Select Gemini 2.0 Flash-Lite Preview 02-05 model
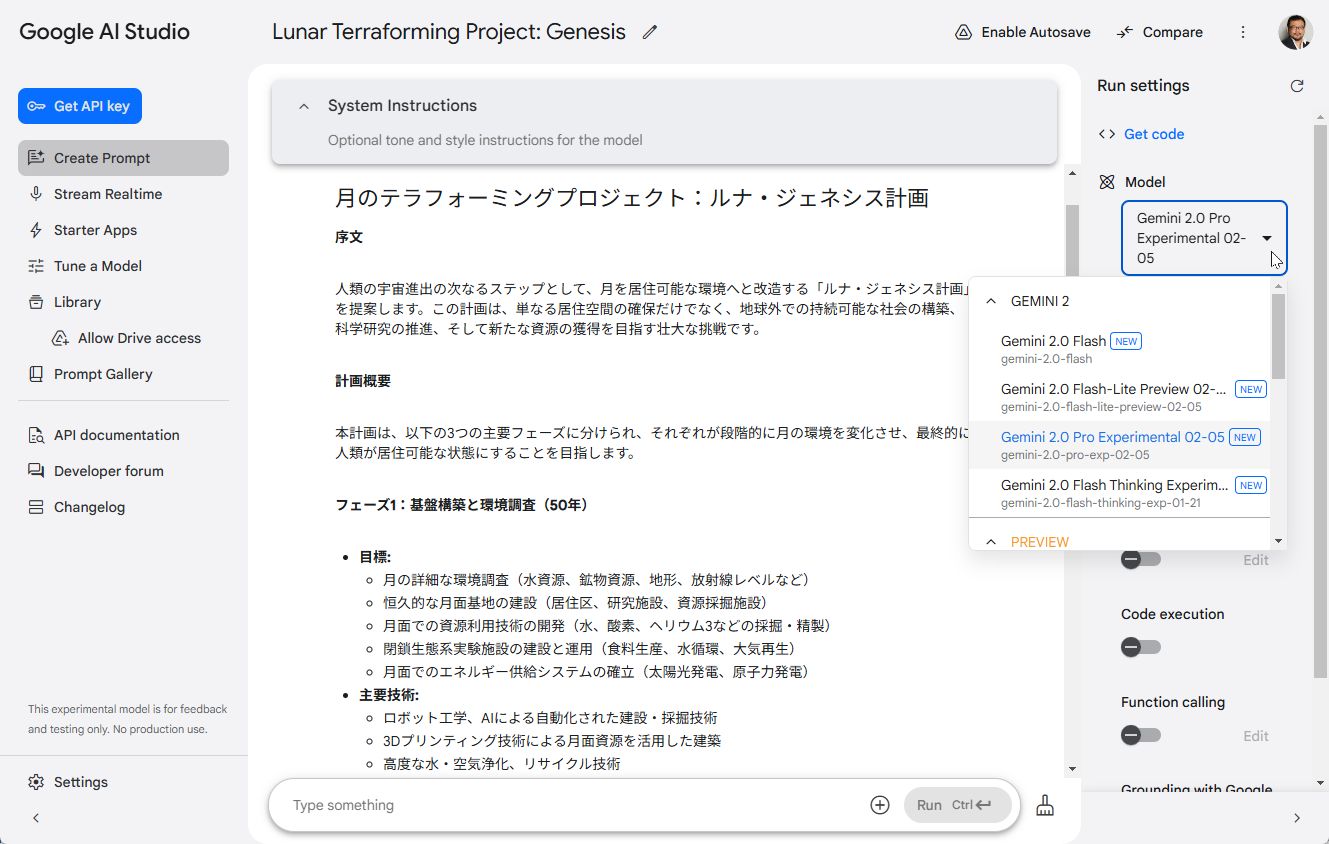 pos(1120,397)
